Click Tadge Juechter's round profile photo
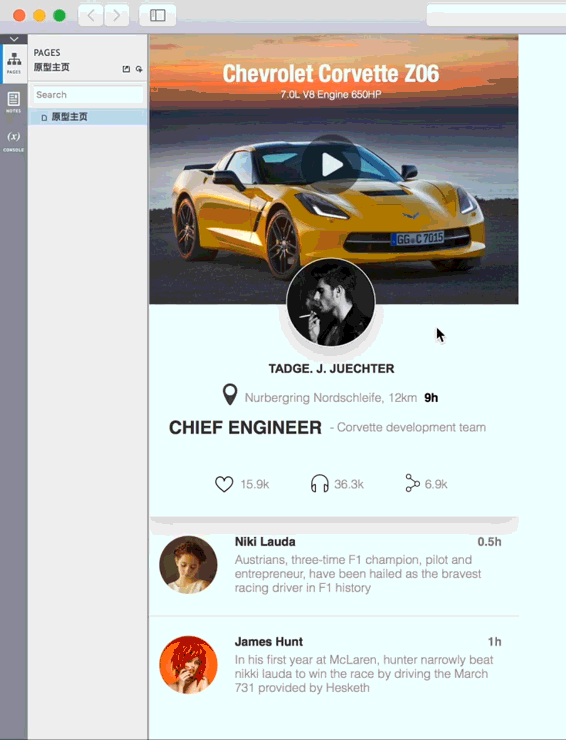The image size is (566, 740). coord(331,302)
